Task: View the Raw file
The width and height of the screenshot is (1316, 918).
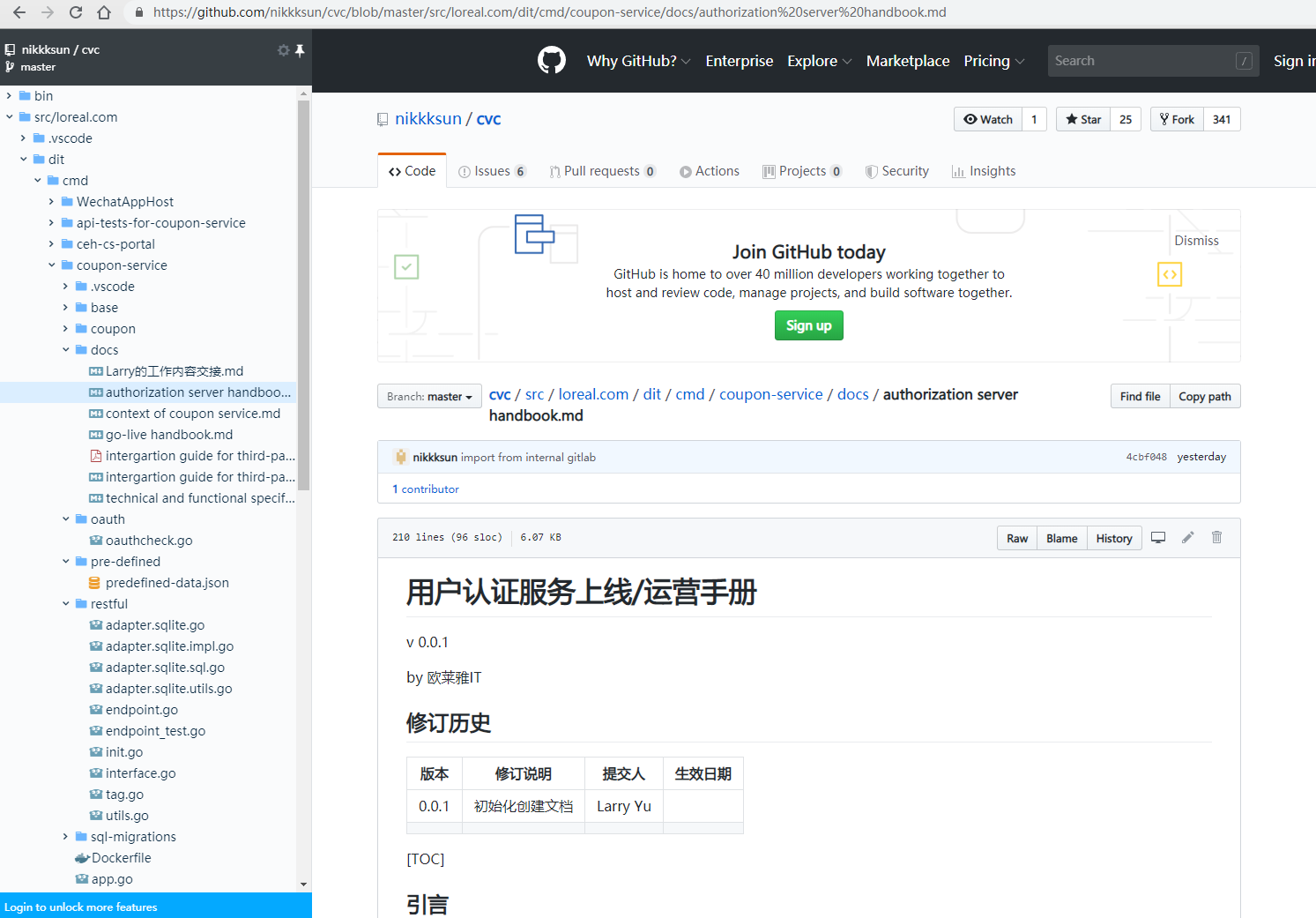Action: coord(1017,539)
